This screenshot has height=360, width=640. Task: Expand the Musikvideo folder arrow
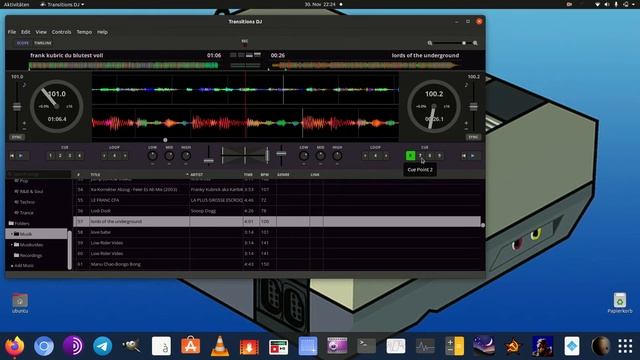[x=11, y=244]
